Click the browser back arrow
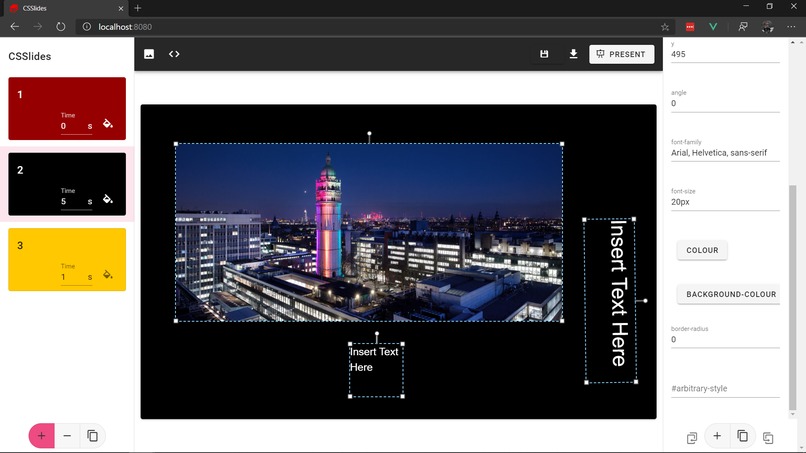This screenshot has height=453, width=806. 15,27
